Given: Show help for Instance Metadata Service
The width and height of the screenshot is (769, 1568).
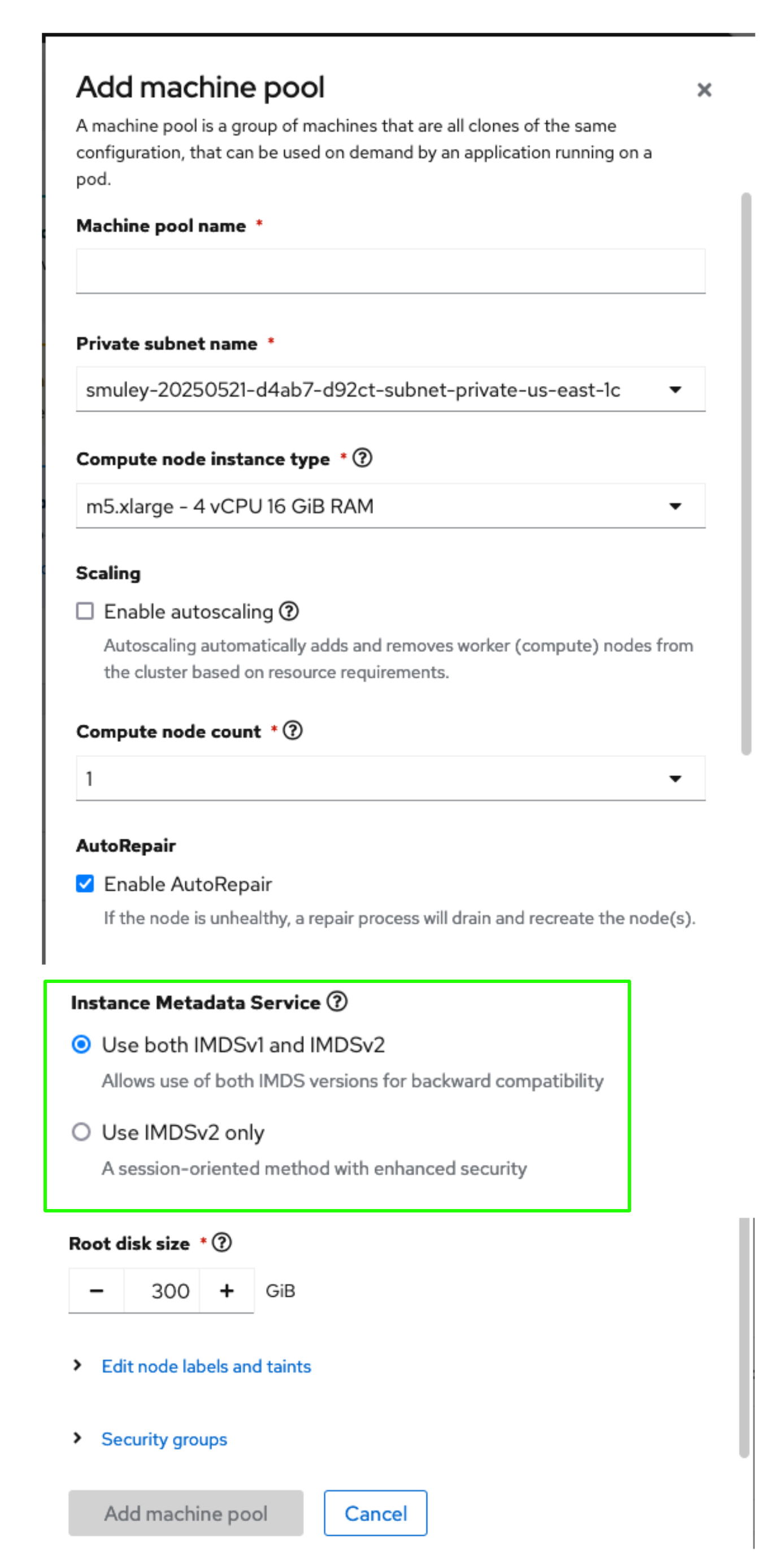Looking at the screenshot, I should coord(336,1001).
